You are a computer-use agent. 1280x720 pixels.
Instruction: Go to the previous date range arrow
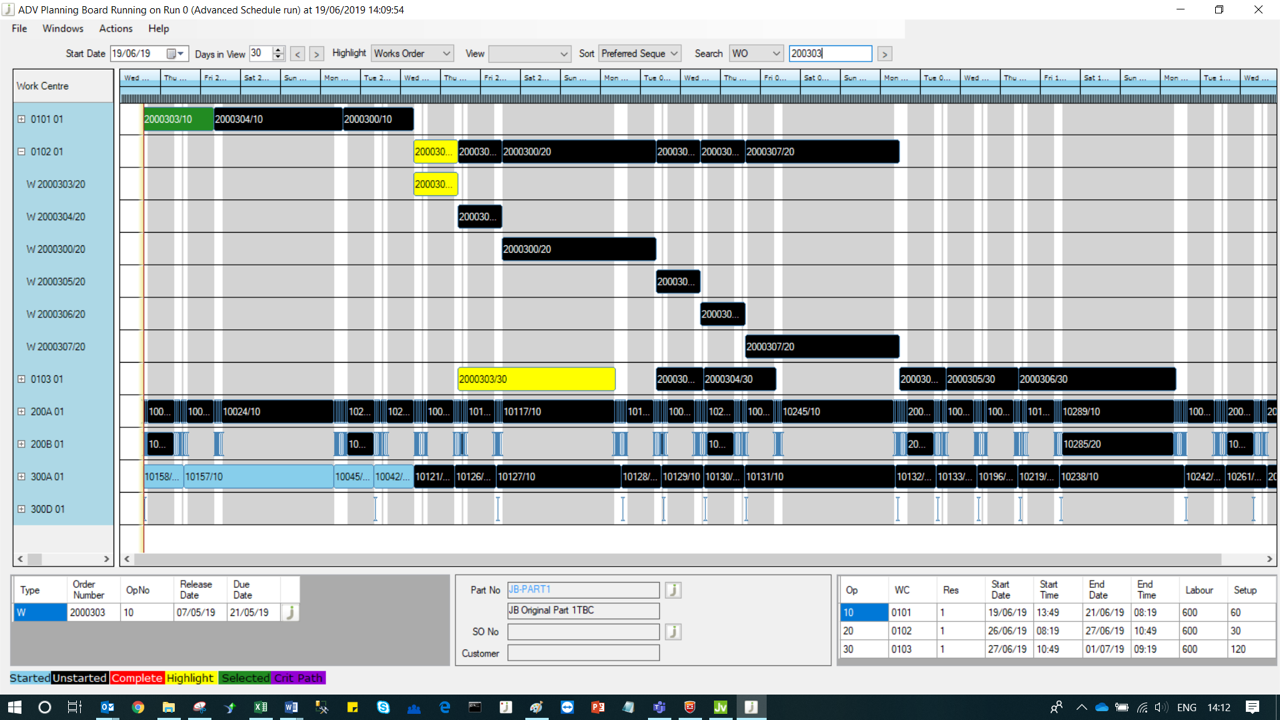(x=297, y=54)
